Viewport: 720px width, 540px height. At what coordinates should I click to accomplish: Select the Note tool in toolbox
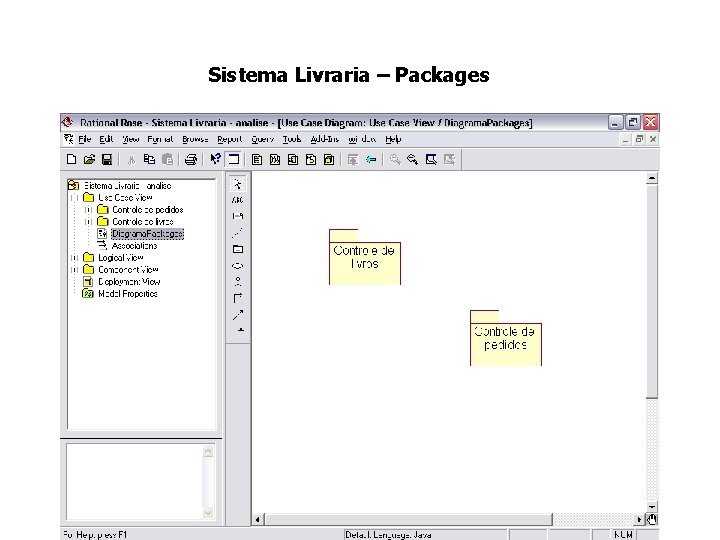(x=238, y=216)
